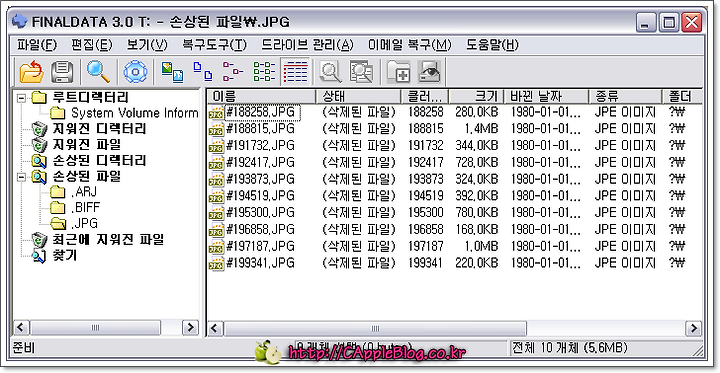Select 루트디렉터리 in the tree

[90, 97]
